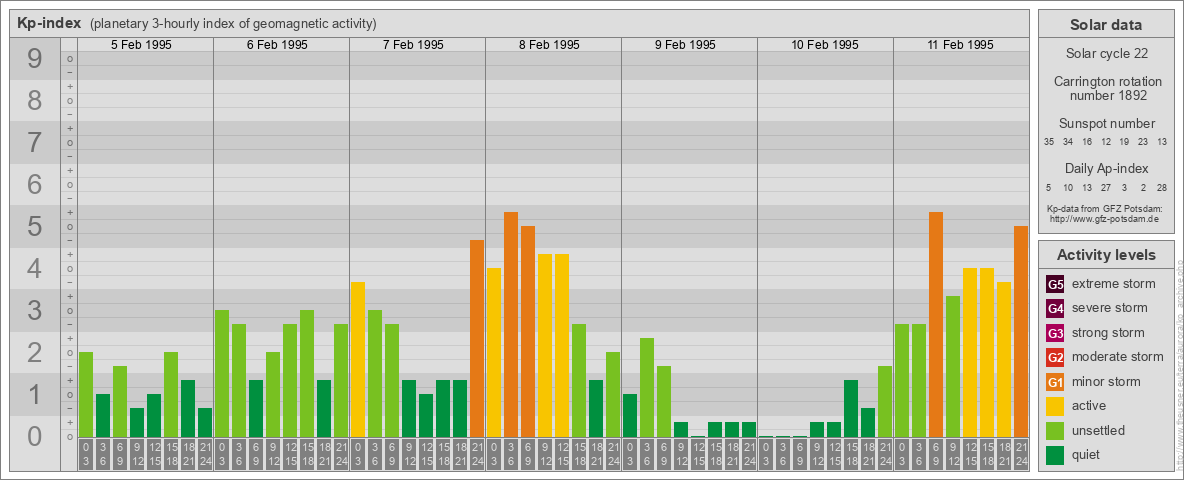
Task: Click the G2 moderate storm badge
Action: (1055, 357)
